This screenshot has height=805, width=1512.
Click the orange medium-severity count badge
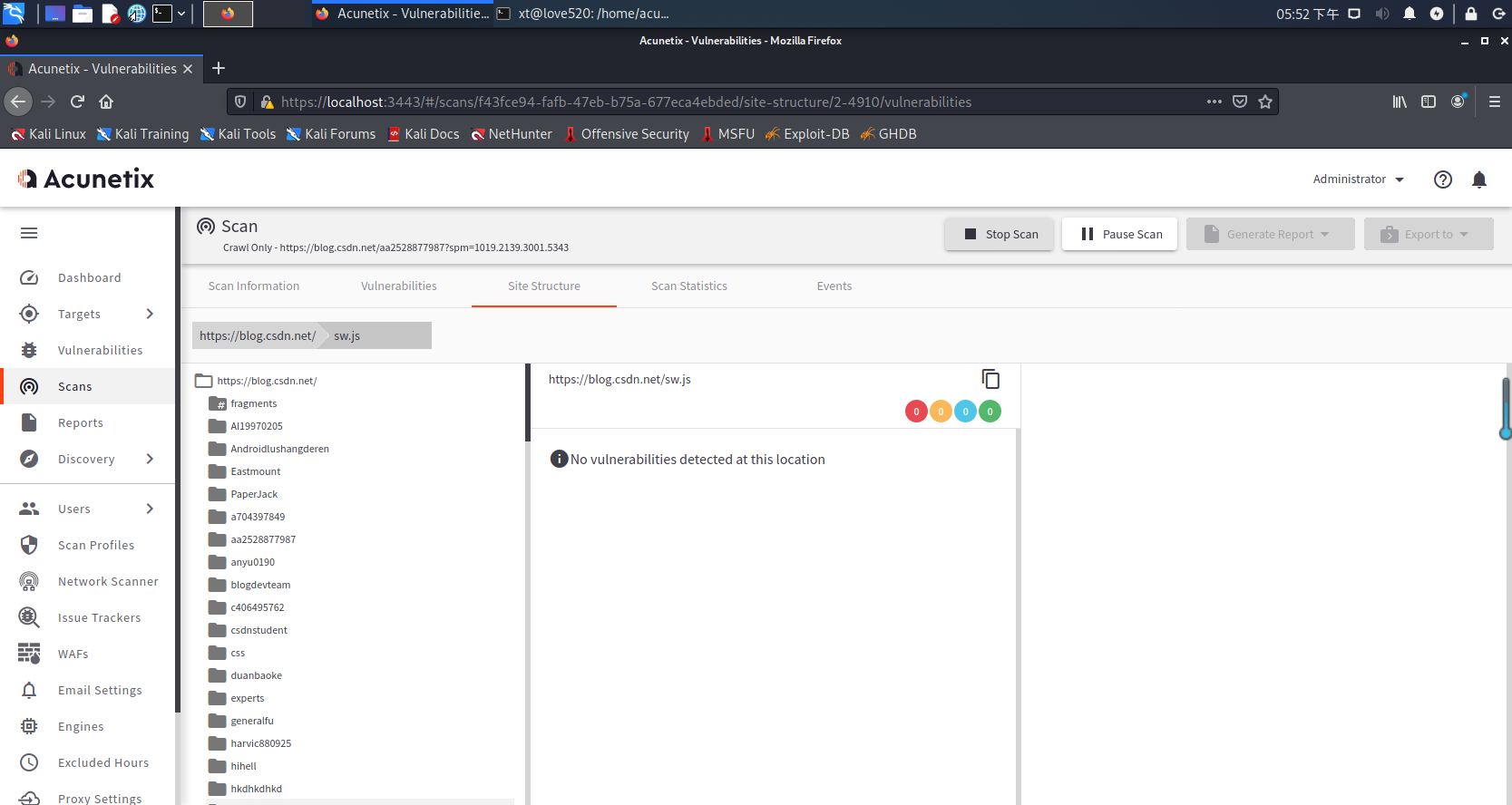point(941,412)
